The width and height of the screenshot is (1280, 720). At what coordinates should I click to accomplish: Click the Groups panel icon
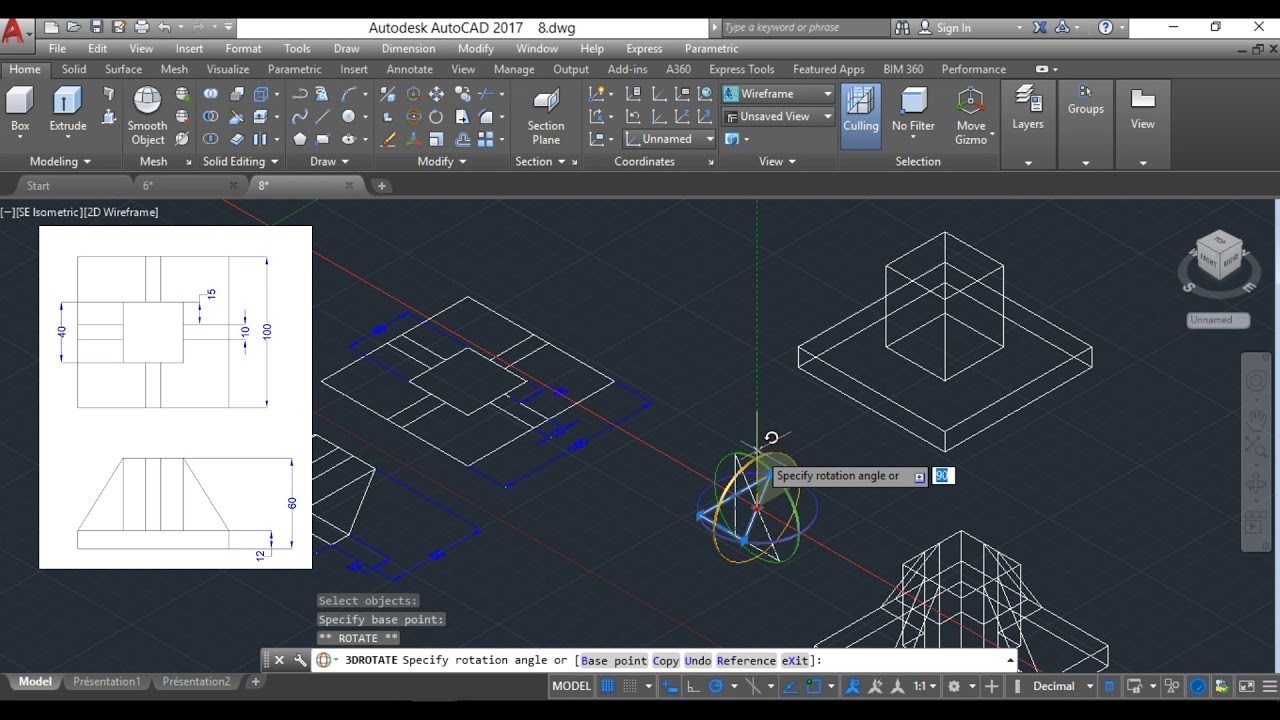[x=1085, y=100]
